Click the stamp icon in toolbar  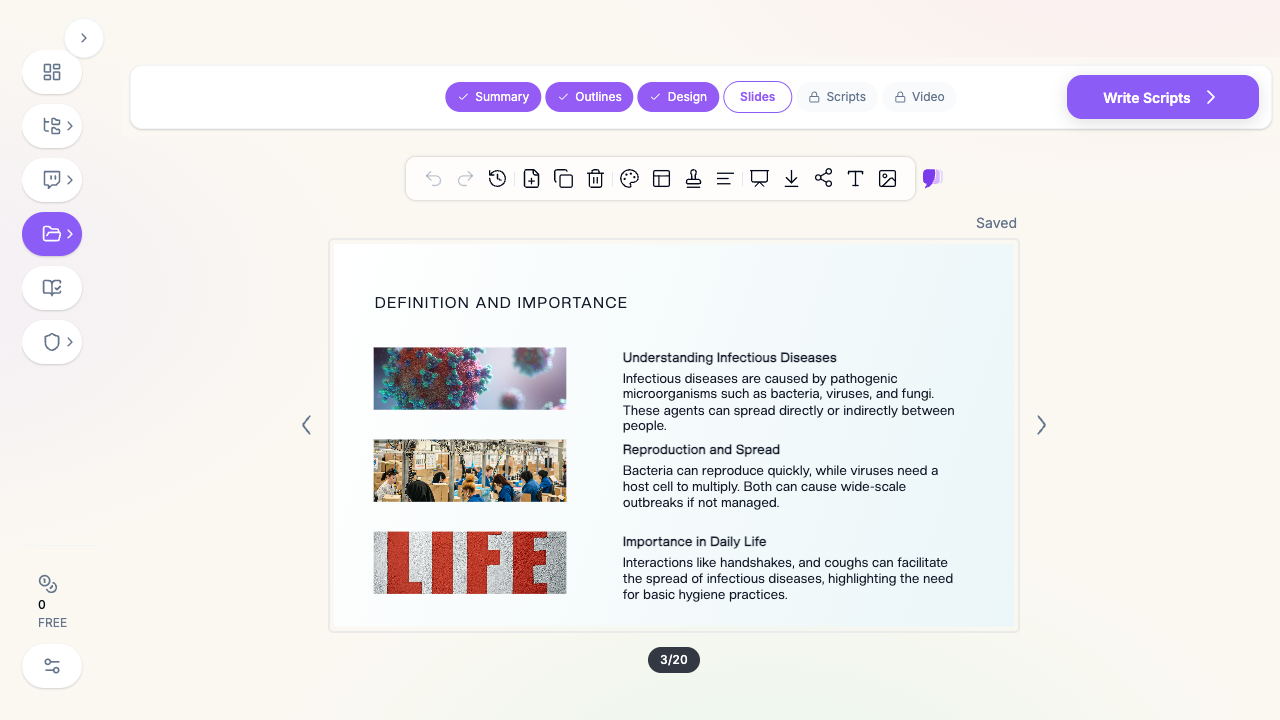click(693, 179)
